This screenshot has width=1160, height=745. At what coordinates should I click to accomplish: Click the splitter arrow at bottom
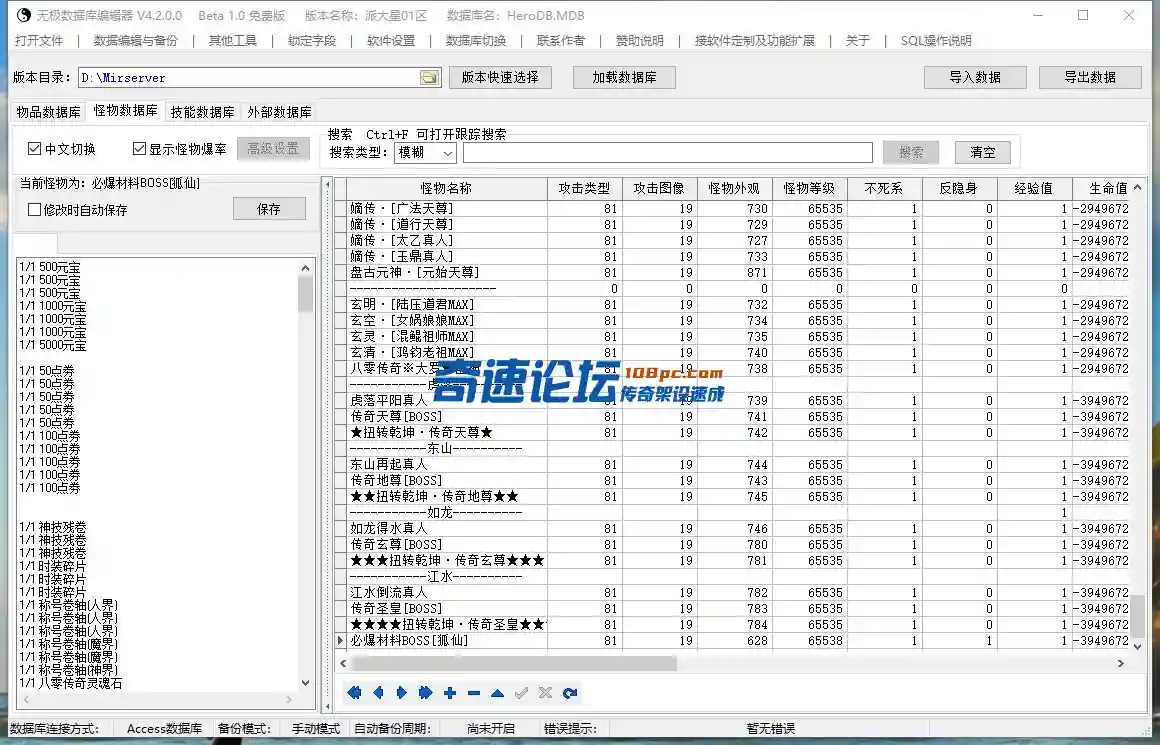328,708
